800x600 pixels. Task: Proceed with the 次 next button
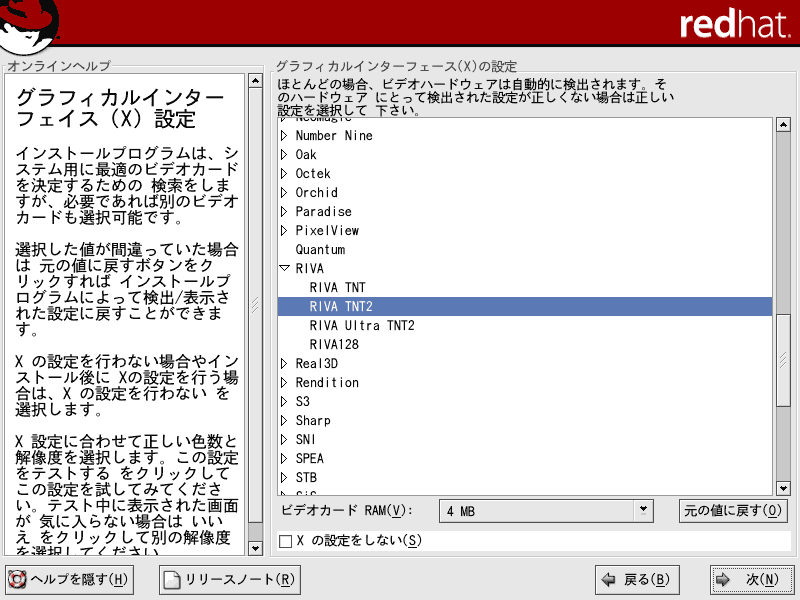[752, 580]
